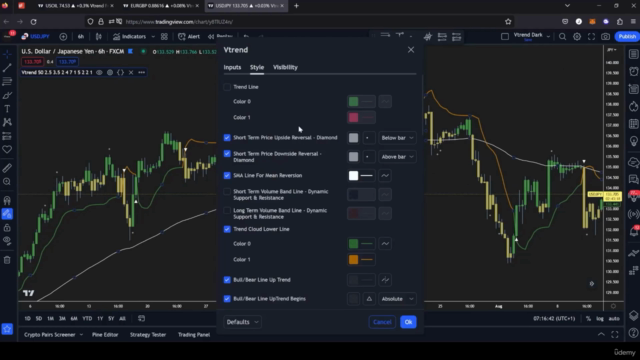Open the fibonacci tools icon
Screen dimensions: 640x360
(x=7, y=82)
